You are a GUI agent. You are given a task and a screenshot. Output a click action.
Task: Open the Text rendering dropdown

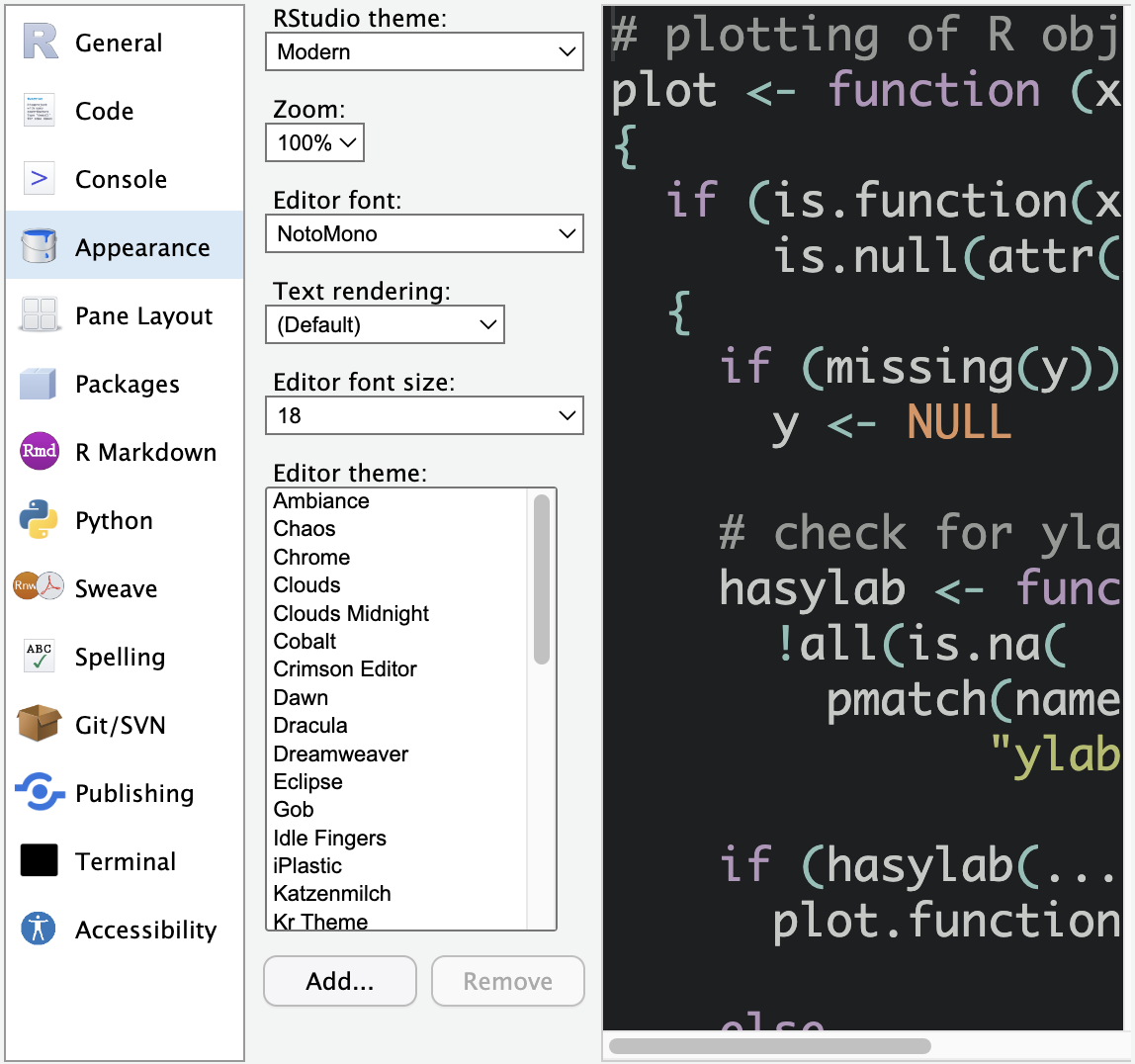[386, 324]
